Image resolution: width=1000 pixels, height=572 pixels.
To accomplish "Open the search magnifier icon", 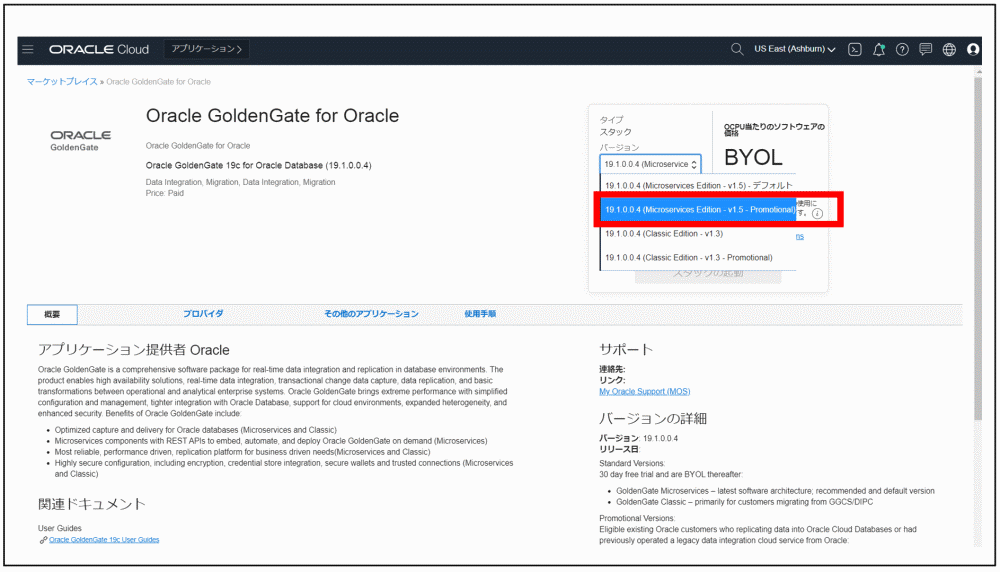I will pyautogui.click(x=737, y=49).
